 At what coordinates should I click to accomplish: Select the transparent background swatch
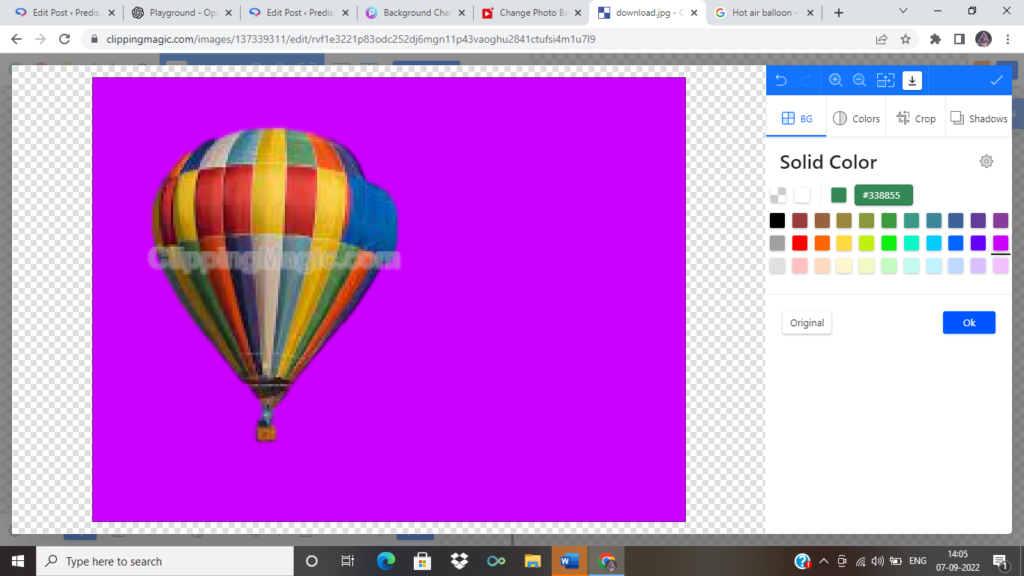coord(778,195)
